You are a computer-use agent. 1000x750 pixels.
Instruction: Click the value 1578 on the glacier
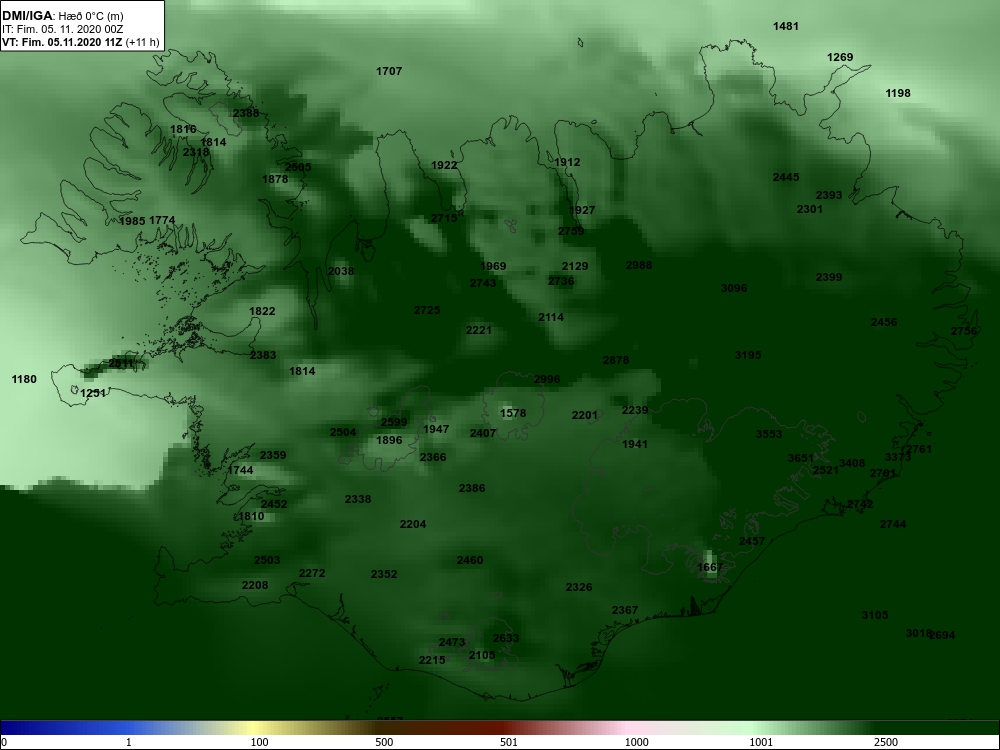(x=513, y=413)
